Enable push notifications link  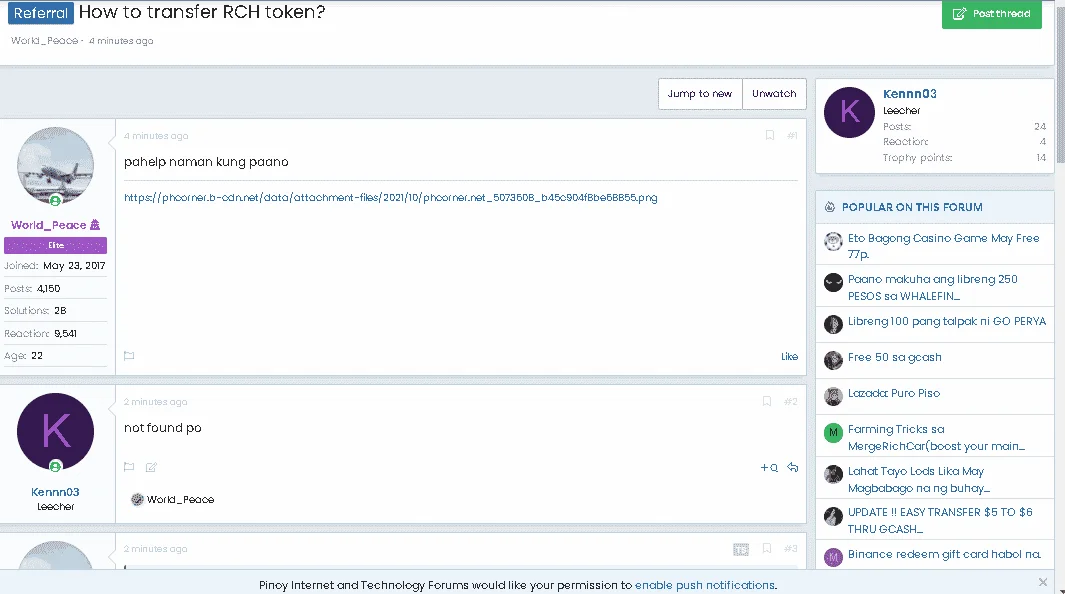click(704, 585)
